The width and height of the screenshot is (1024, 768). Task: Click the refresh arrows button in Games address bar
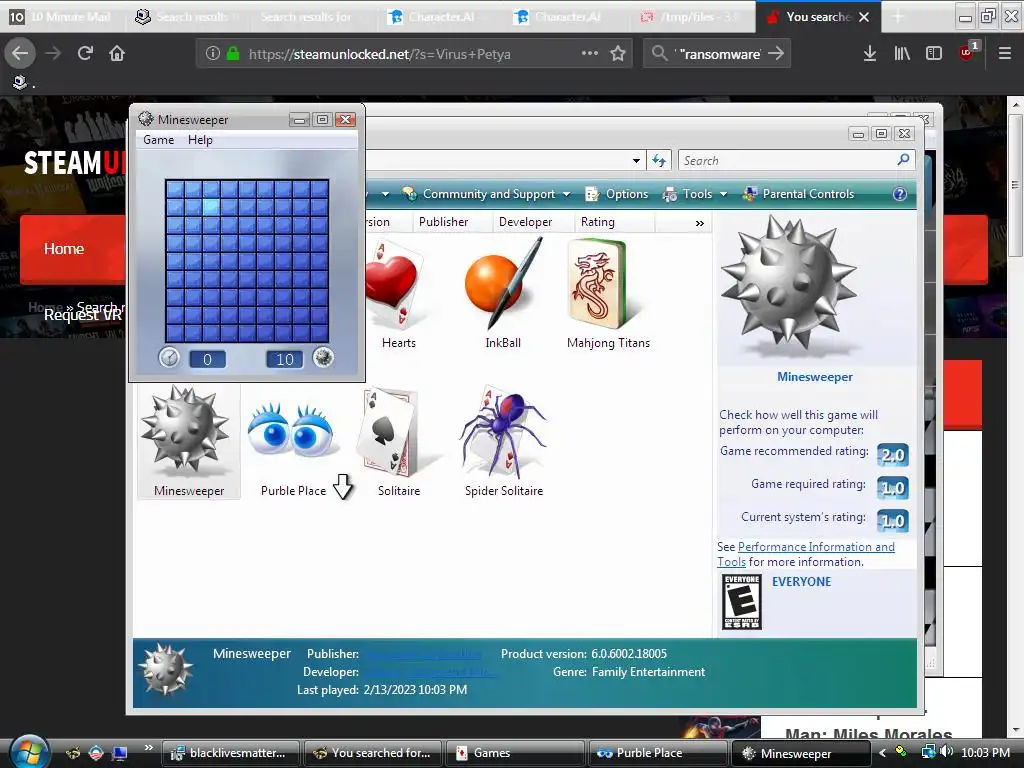(x=658, y=161)
